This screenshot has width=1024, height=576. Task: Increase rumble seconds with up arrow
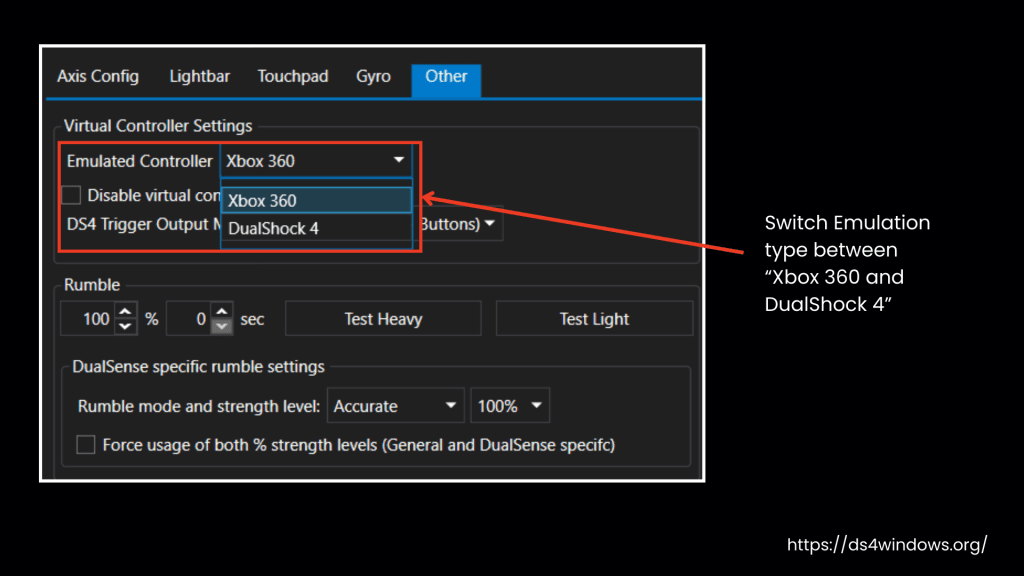(x=222, y=310)
